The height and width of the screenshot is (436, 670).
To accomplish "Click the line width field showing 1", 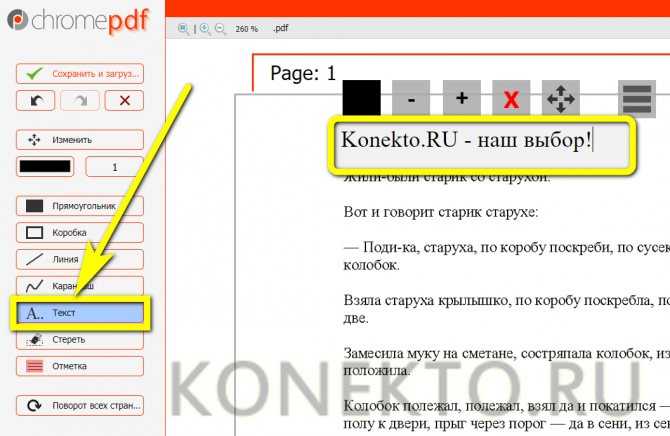I will pyautogui.click(x=115, y=167).
